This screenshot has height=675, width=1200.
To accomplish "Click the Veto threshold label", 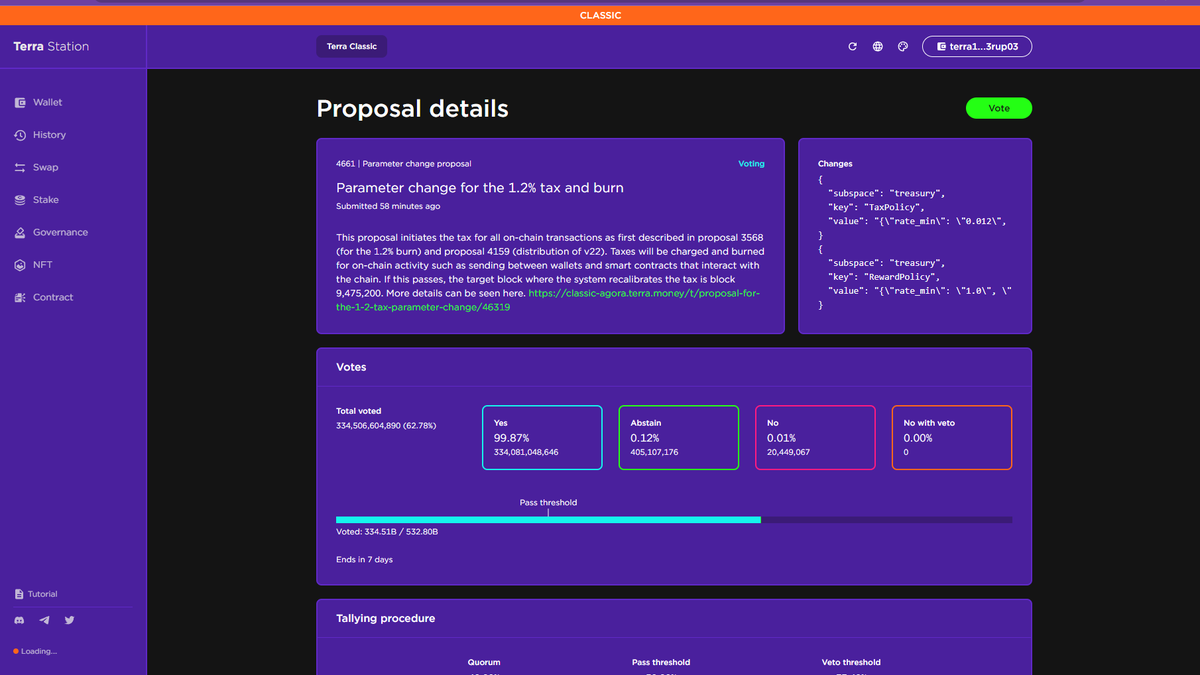I will pos(851,662).
